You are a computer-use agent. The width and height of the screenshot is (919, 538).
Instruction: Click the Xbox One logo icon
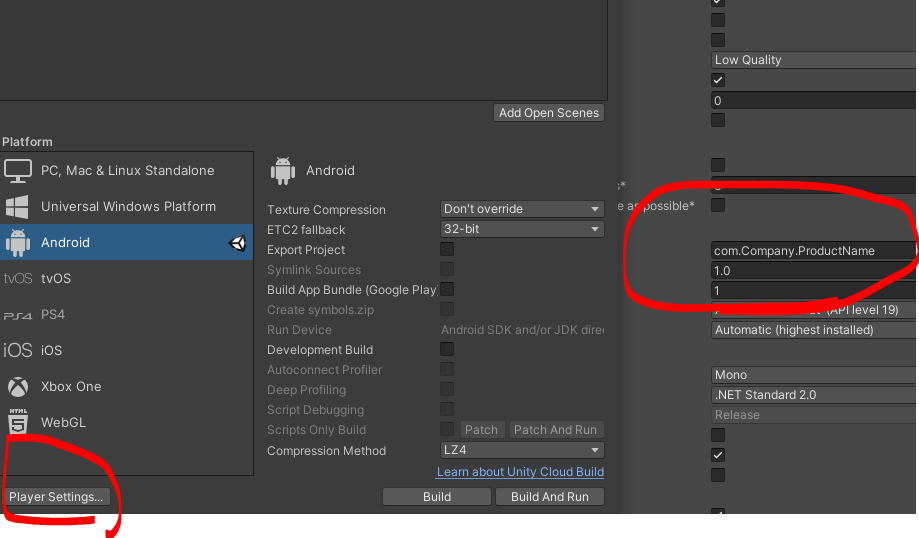click(18, 386)
